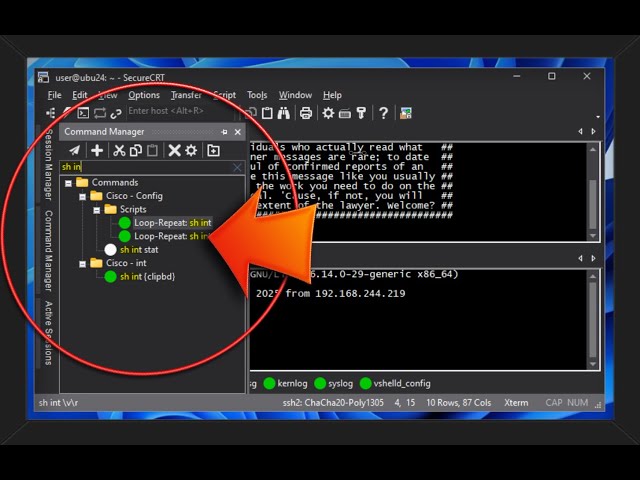The width and height of the screenshot is (640, 480).
Task: Open the File menu
Action: coord(54,95)
